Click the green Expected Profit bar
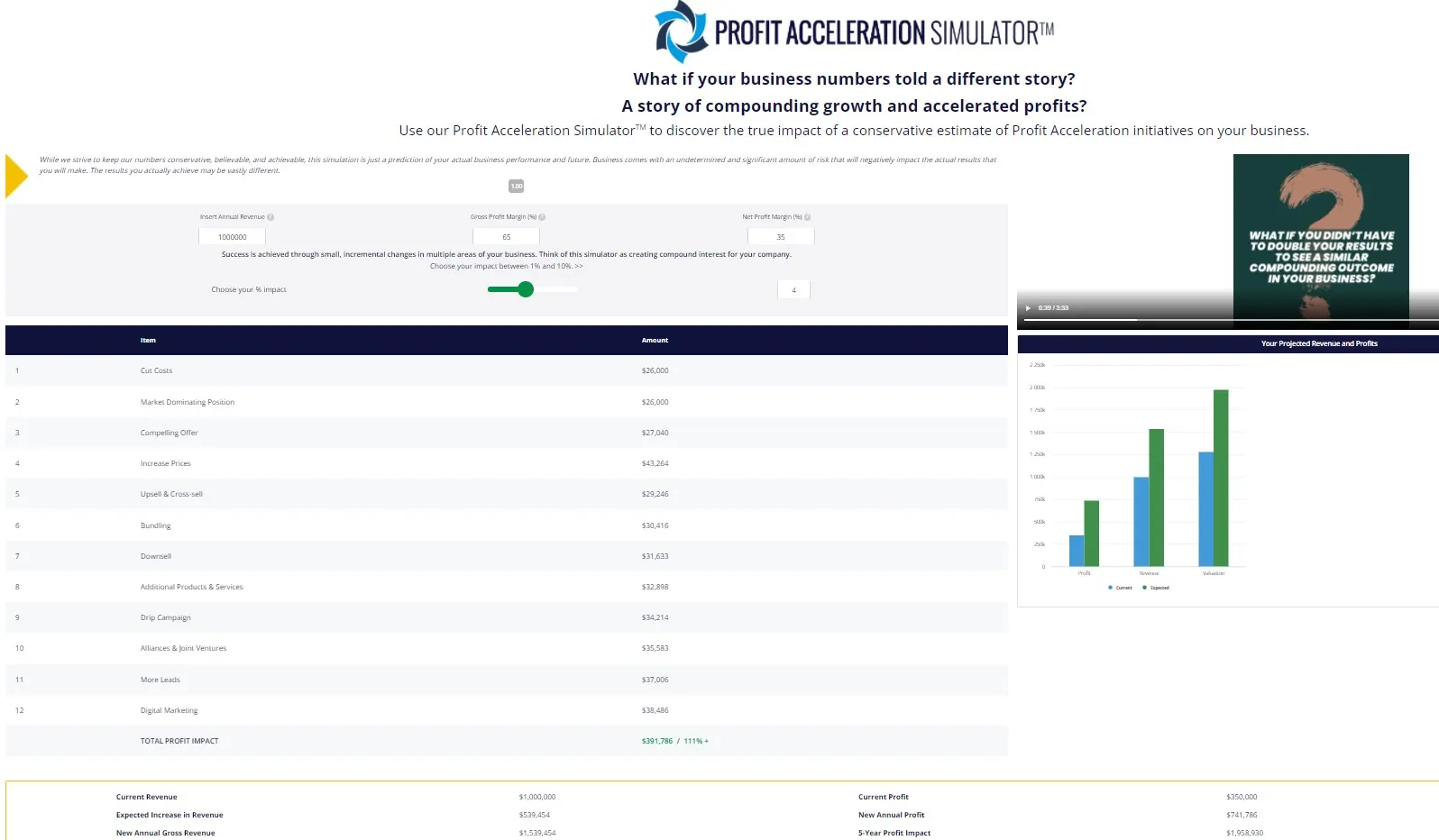Viewport: 1439px width, 840px height. pyautogui.click(x=1091, y=534)
